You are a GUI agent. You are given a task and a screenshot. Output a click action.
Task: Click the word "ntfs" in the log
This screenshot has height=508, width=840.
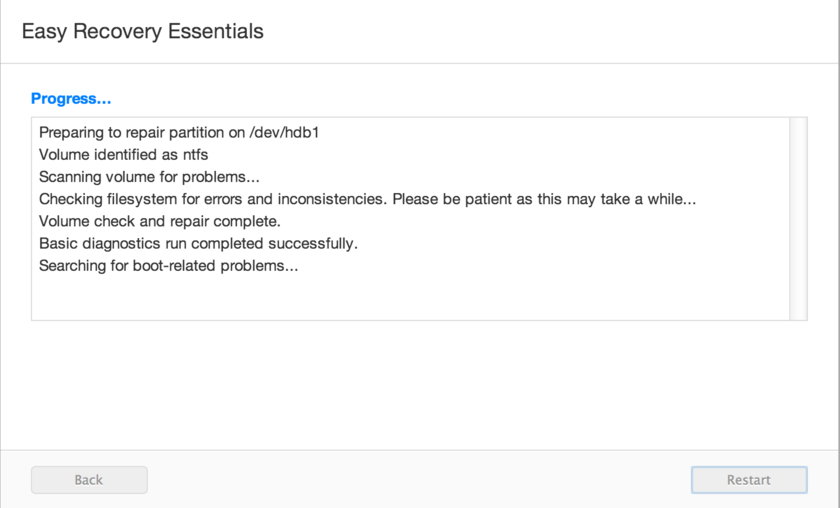195,154
